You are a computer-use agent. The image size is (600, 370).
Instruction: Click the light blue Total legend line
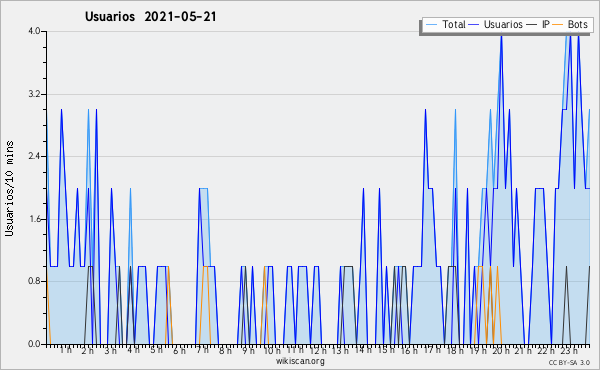431,25
